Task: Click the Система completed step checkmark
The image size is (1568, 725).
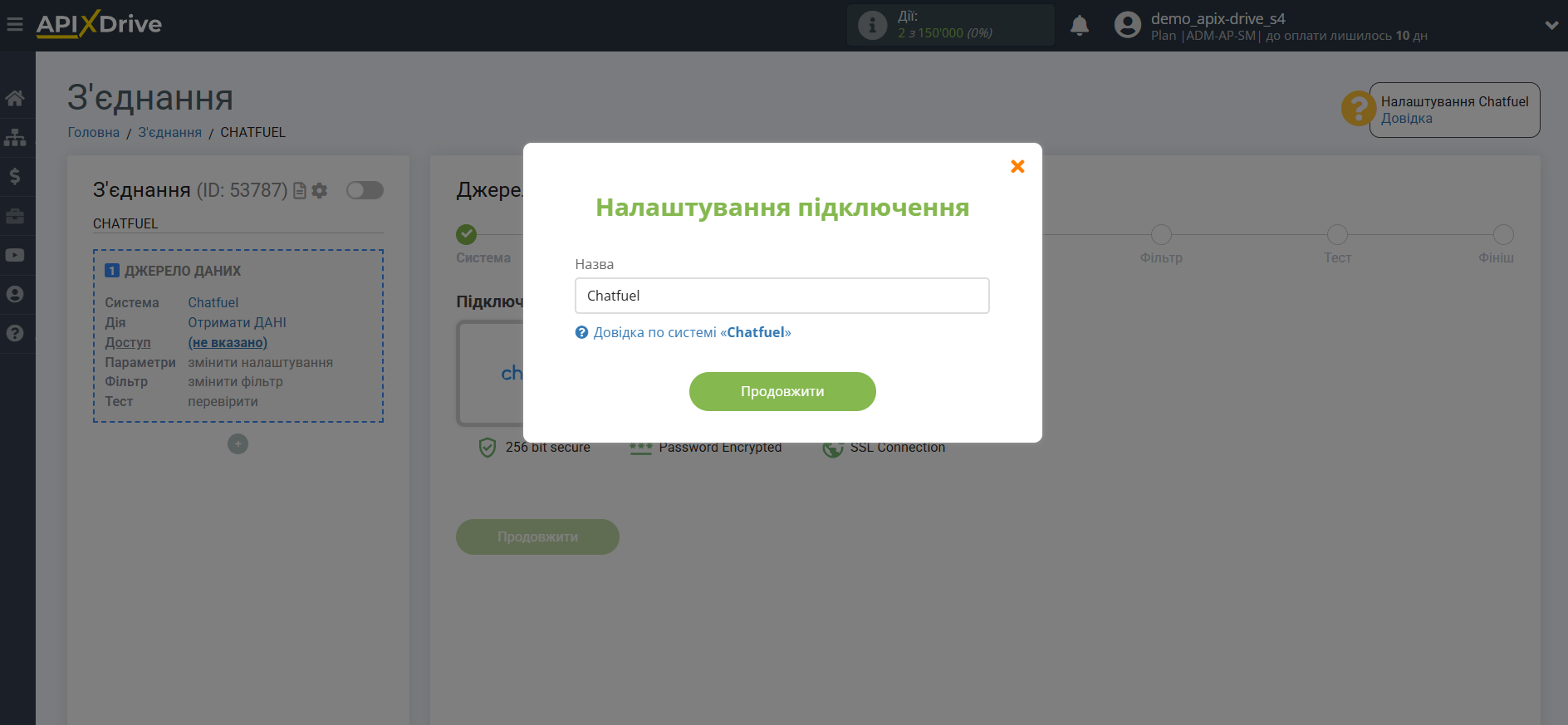Action: [467, 234]
